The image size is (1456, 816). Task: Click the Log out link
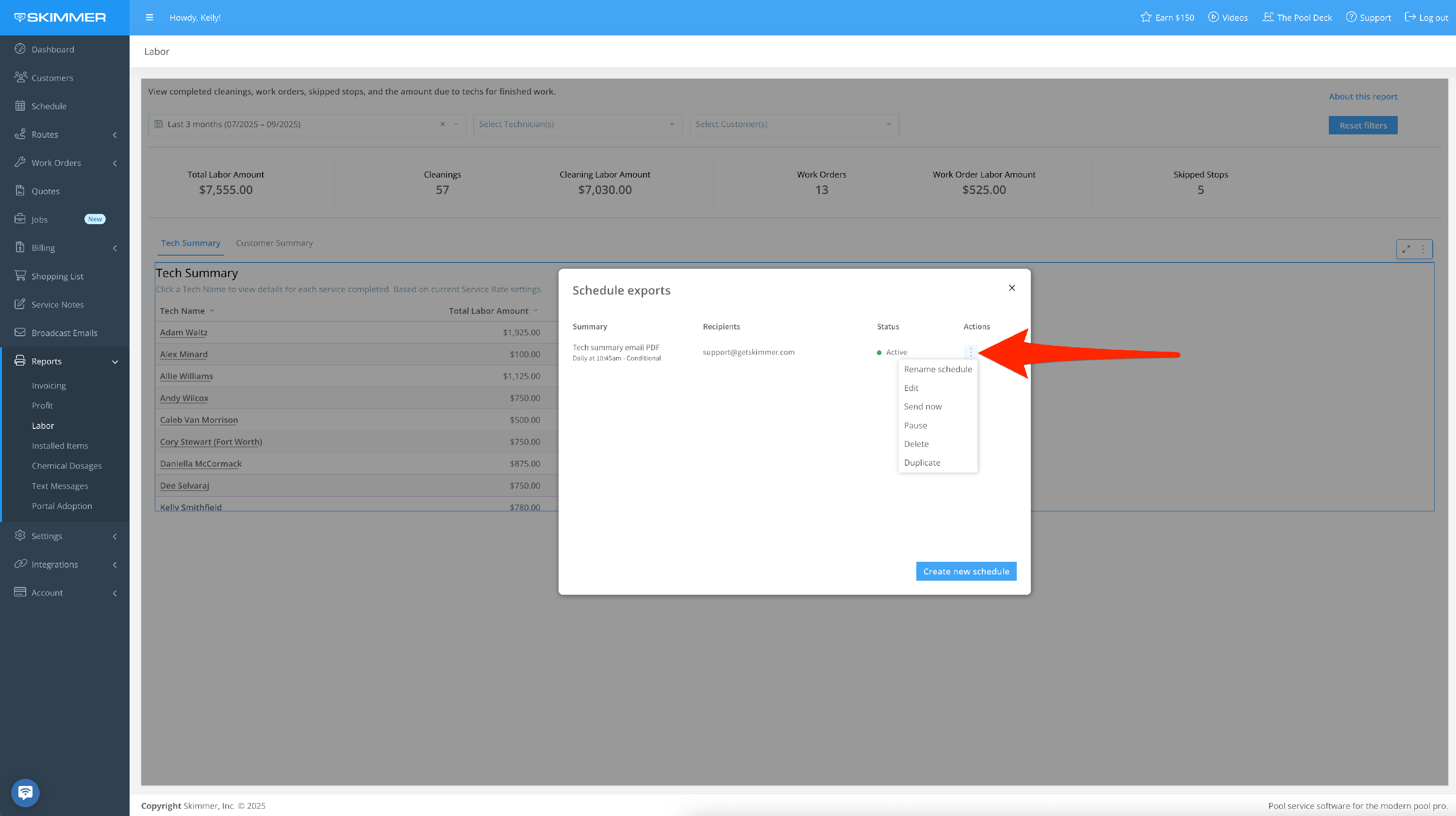[1426, 17]
